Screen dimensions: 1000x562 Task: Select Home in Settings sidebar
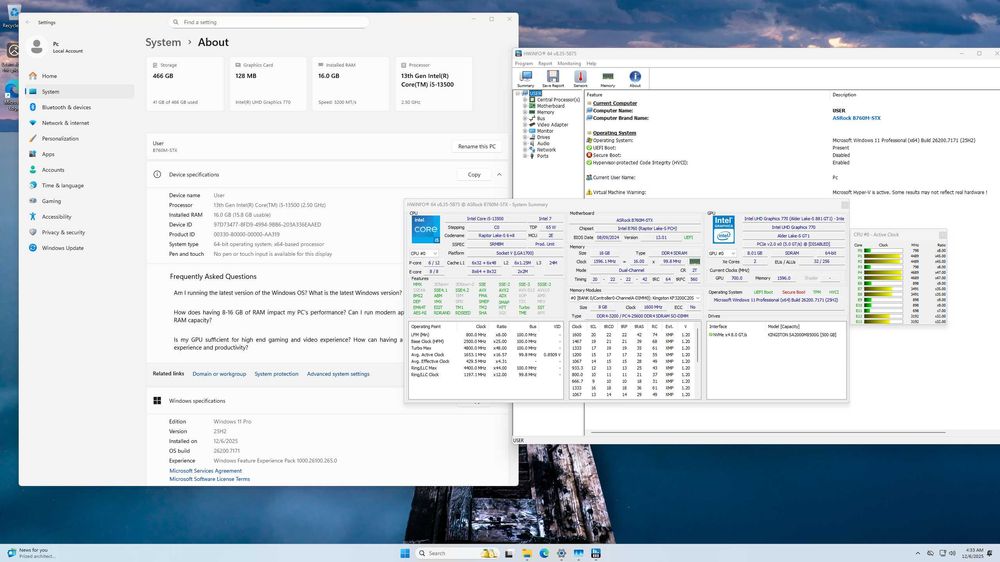coord(79,76)
